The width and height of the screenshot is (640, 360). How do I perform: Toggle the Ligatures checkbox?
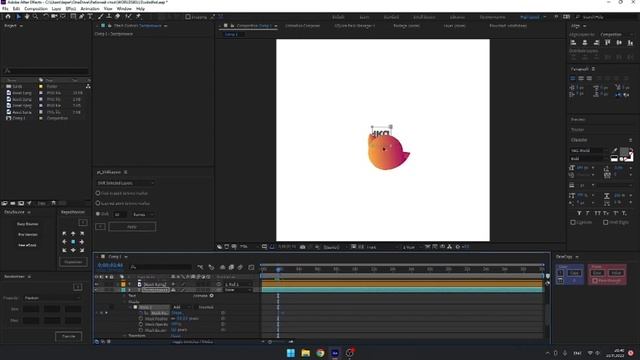573,222
